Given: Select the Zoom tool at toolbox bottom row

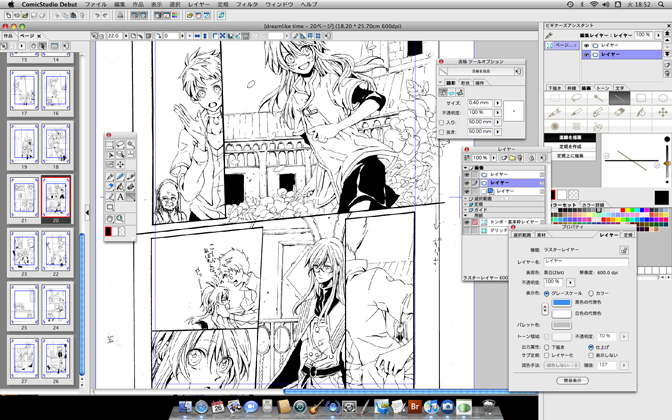Looking at the screenshot, I should pos(120,219).
